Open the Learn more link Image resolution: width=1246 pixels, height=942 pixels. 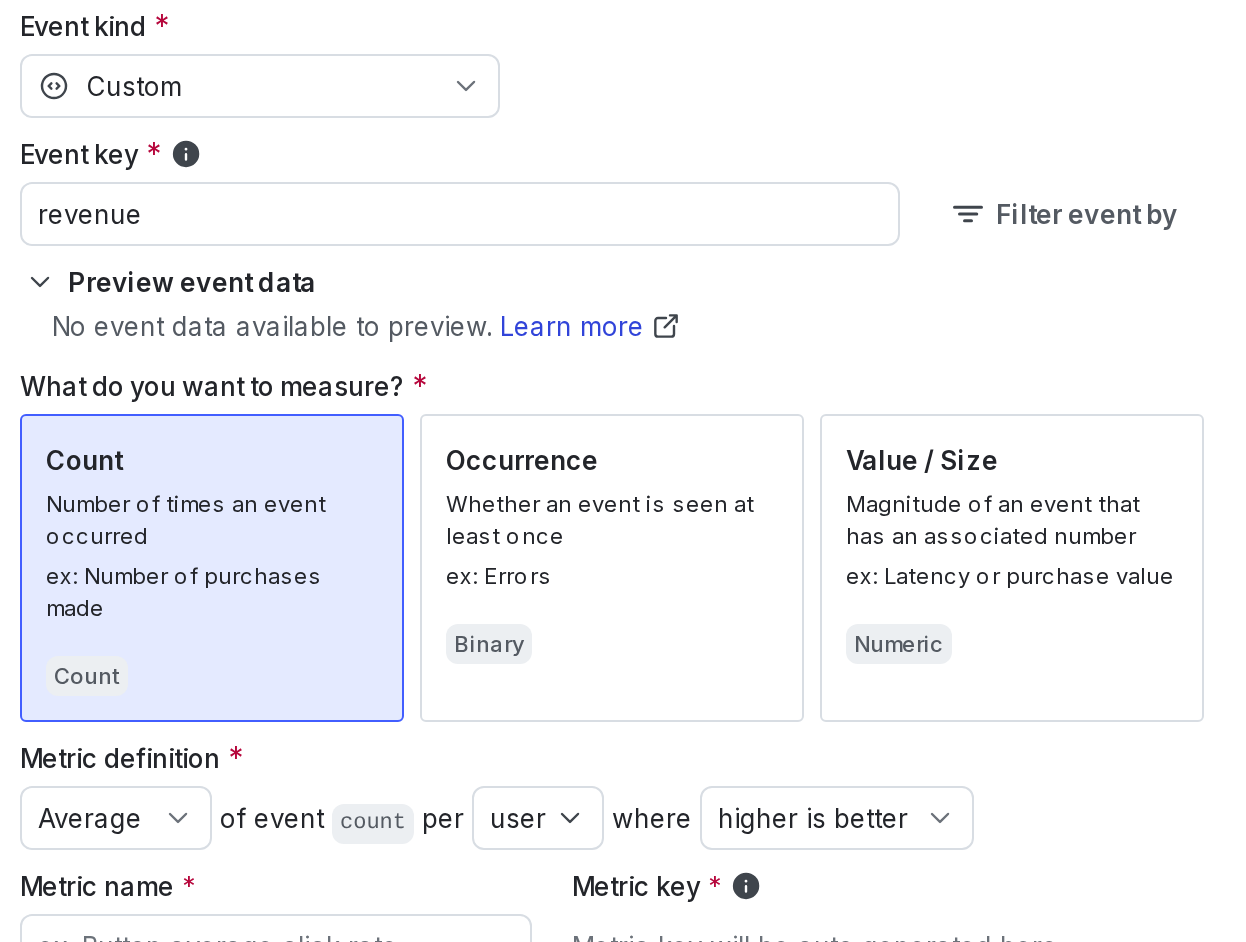point(571,327)
